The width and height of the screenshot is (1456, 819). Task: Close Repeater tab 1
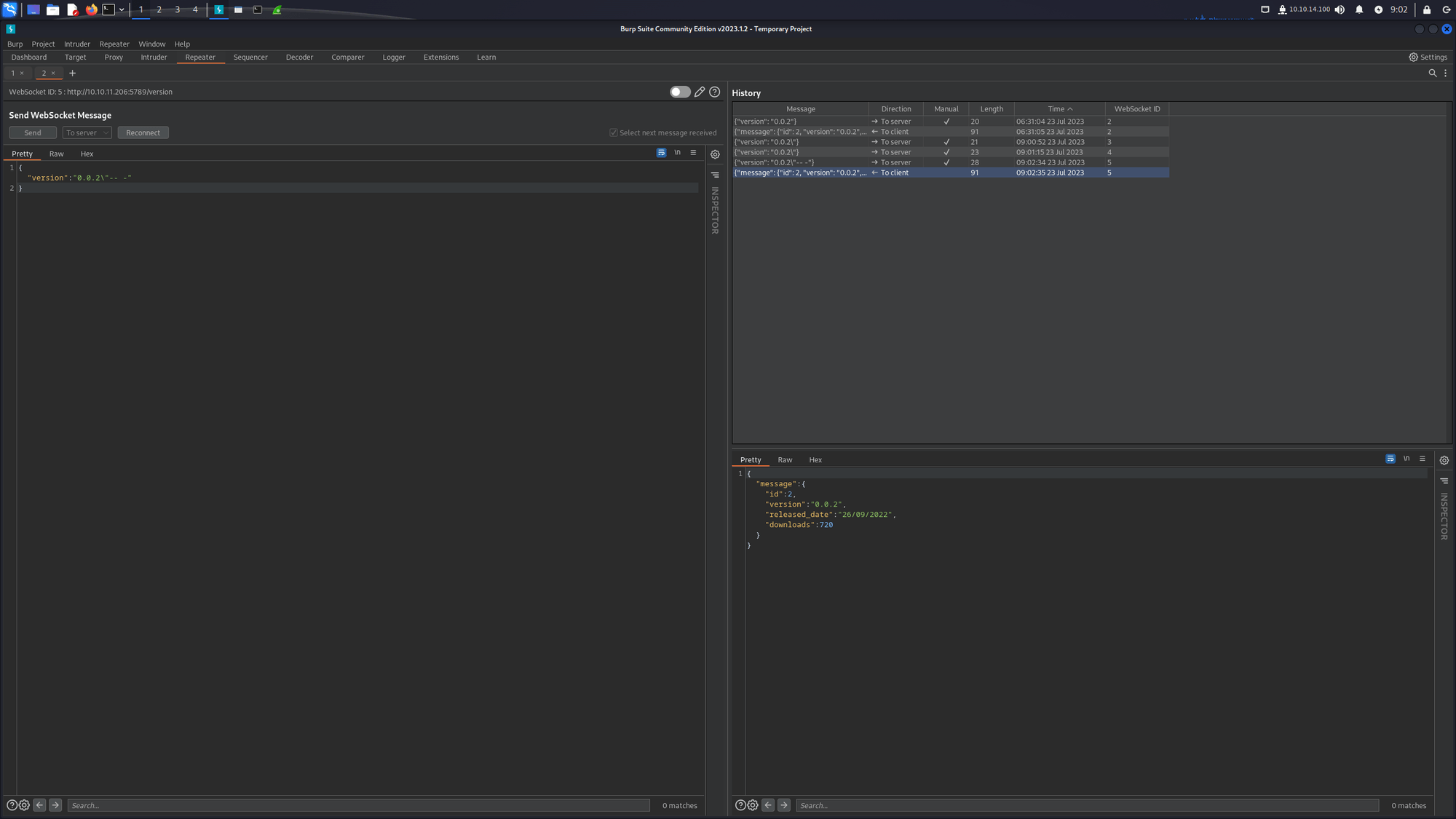pos(22,73)
